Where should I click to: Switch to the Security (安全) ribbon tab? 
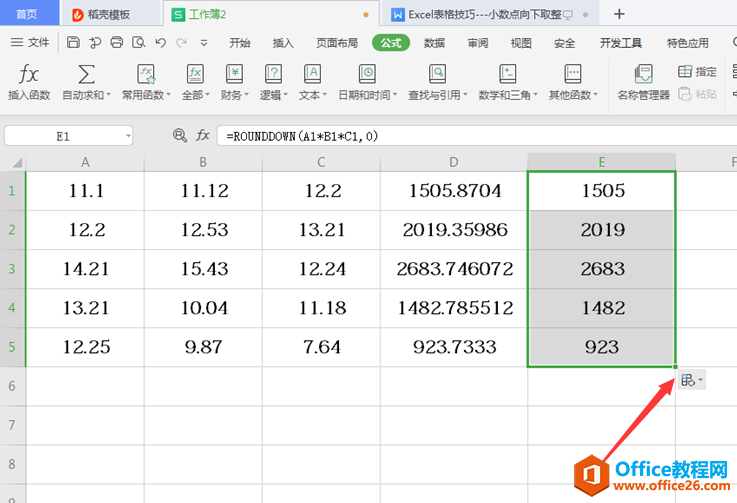point(565,43)
